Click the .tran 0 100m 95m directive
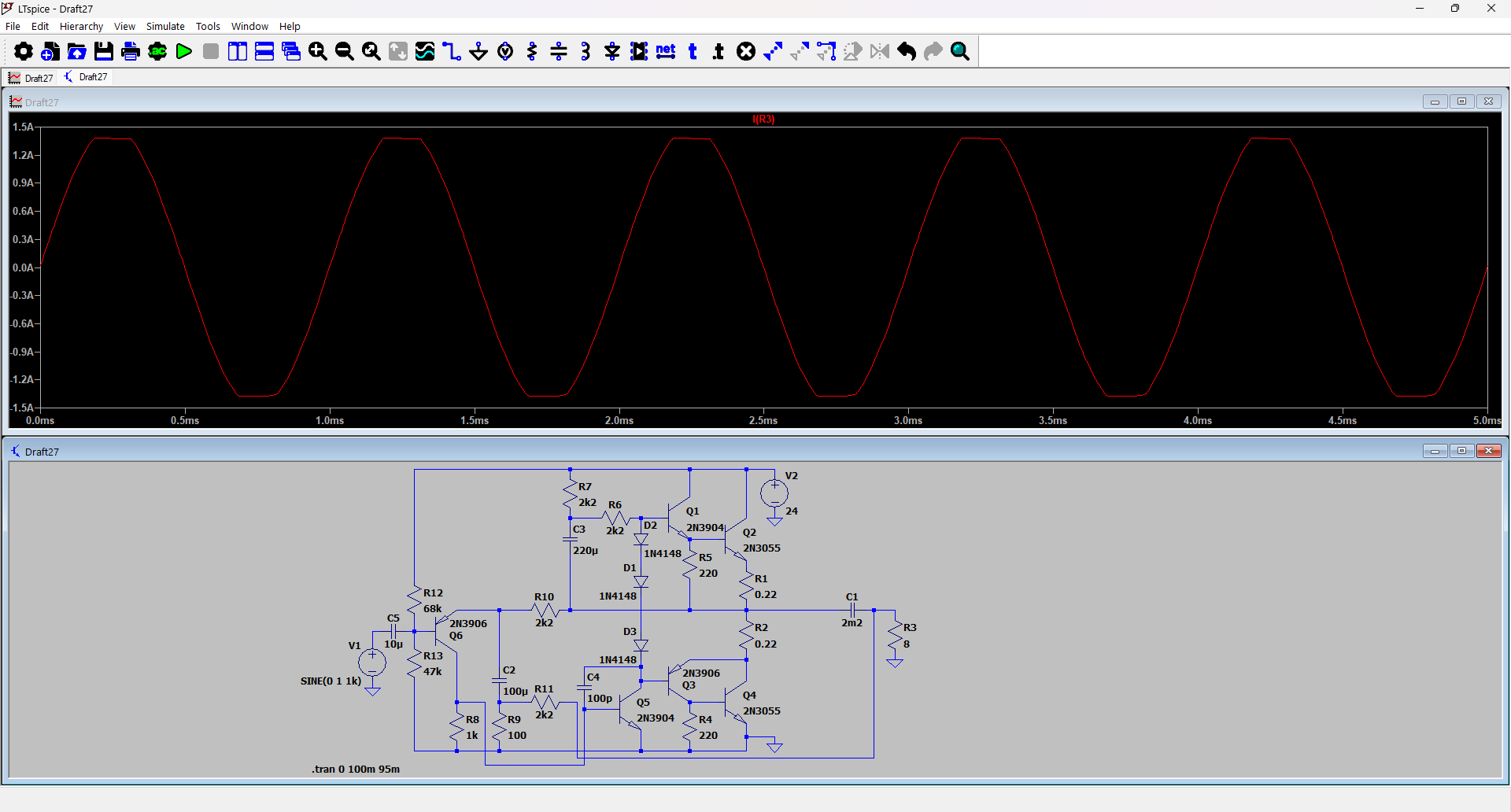Viewport: 1511px width, 812px height. 356,770
